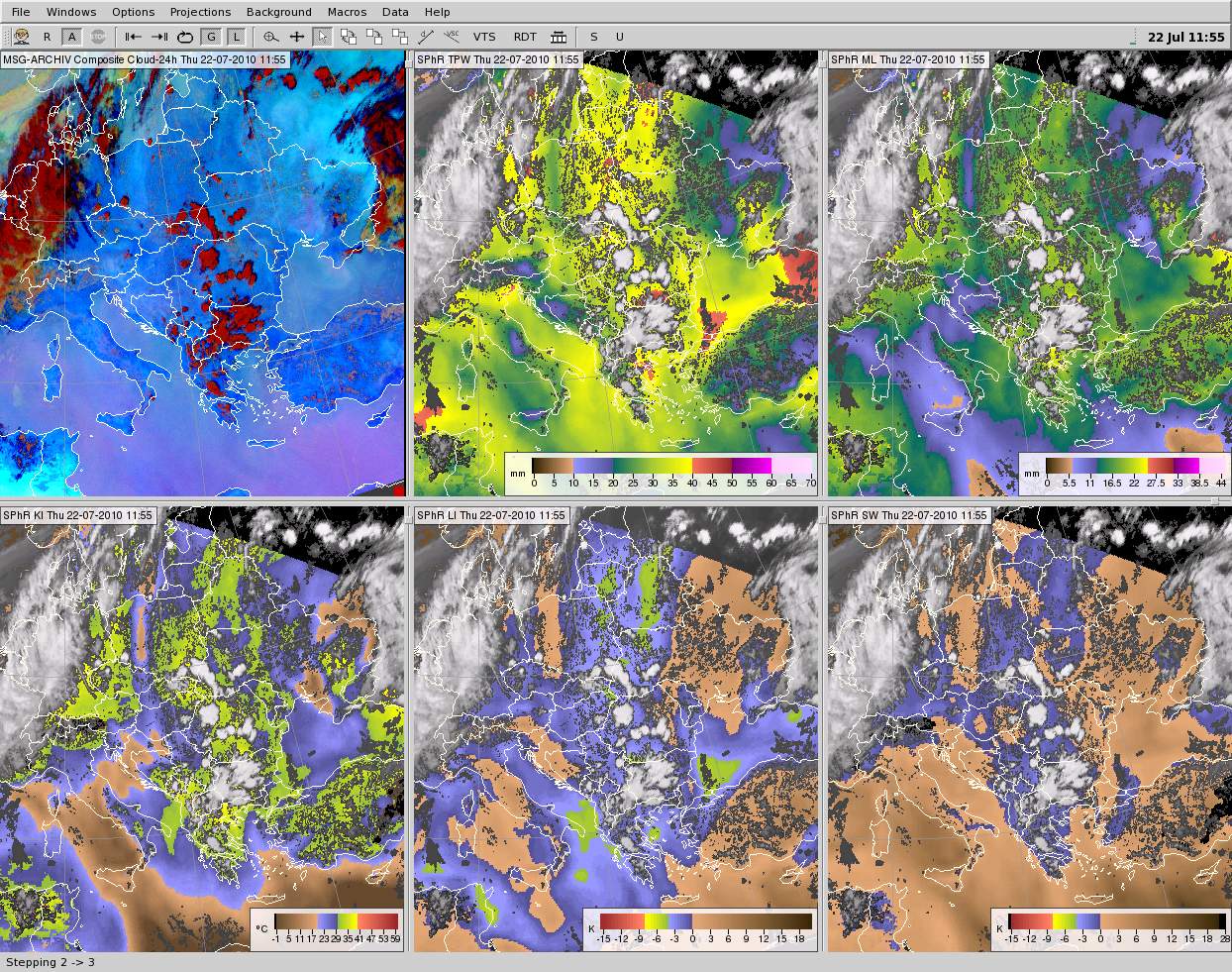Screen dimensions: 1232x972
Task: Toggle the A mode button
Action: pos(71,37)
